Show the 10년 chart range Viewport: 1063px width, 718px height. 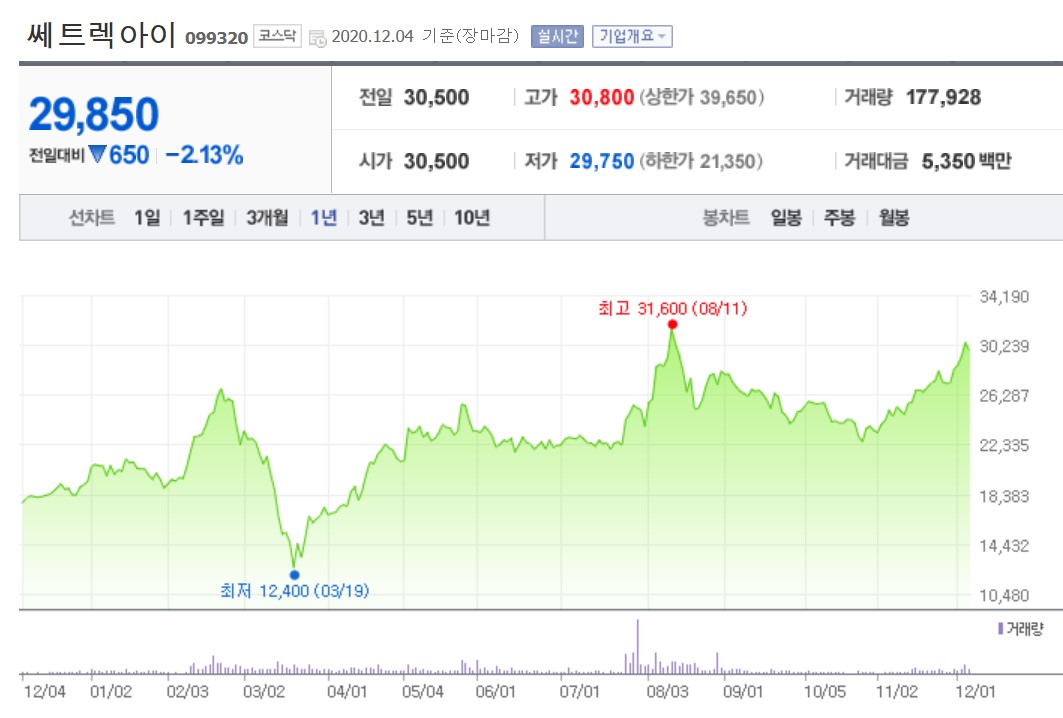tap(472, 218)
